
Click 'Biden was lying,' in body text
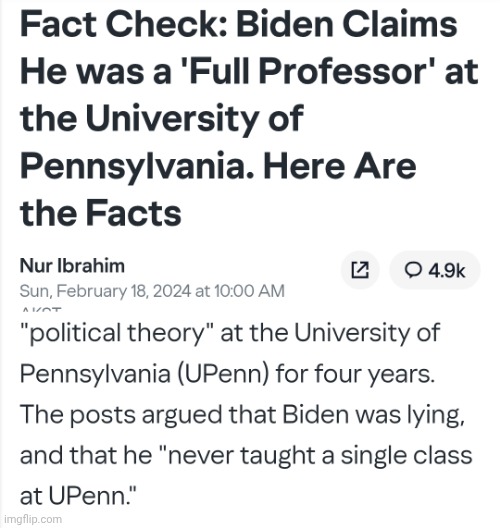pos(373,415)
